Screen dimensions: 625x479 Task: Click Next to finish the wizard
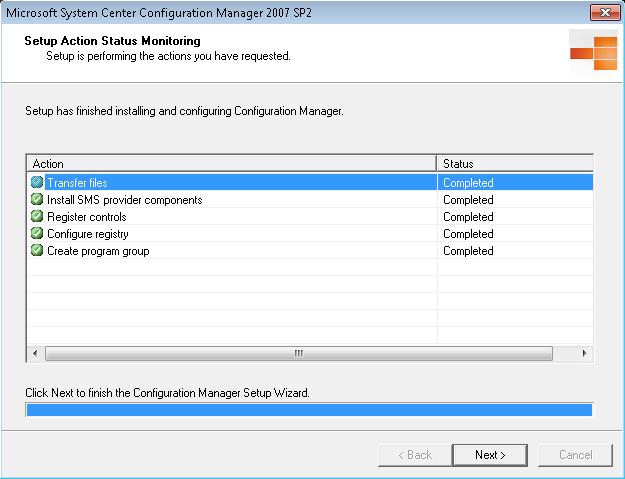click(x=490, y=455)
